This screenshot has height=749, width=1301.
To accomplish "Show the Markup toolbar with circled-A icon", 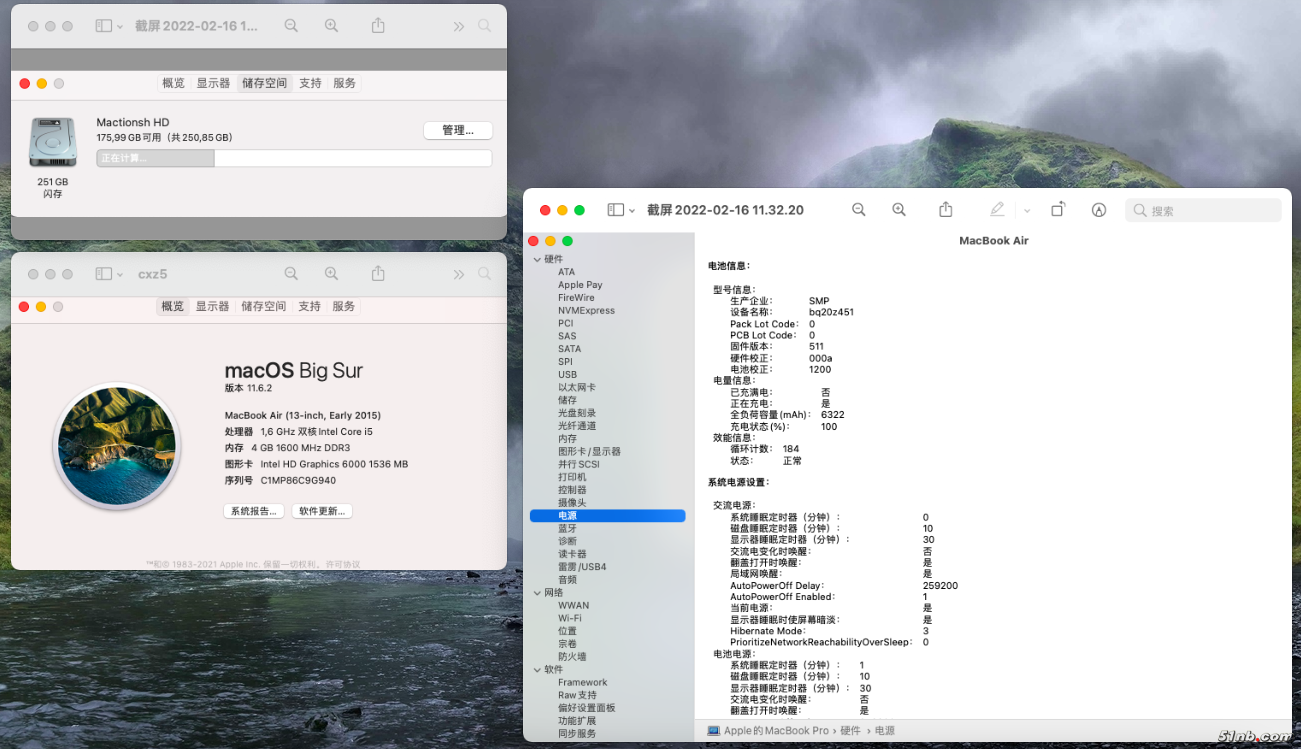I will (x=1099, y=210).
